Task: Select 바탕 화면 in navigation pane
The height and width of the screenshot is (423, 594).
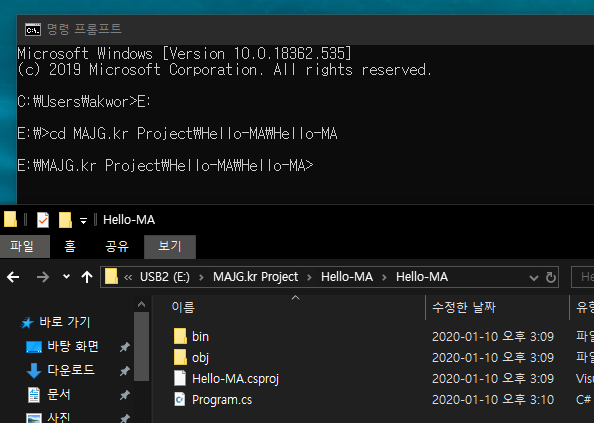Action: point(73,347)
